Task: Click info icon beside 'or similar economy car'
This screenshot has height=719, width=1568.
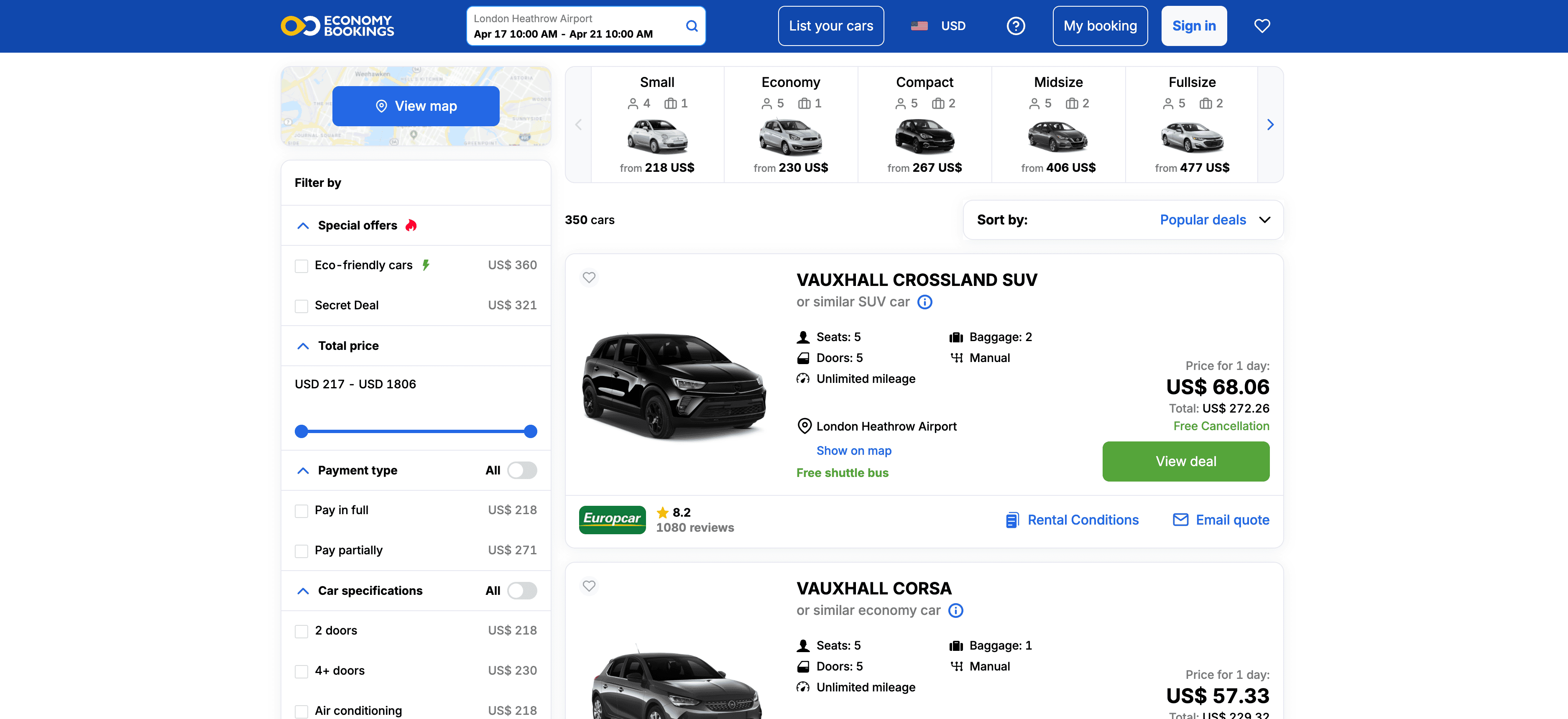Action: pyautogui.click(x=955, y=611)
